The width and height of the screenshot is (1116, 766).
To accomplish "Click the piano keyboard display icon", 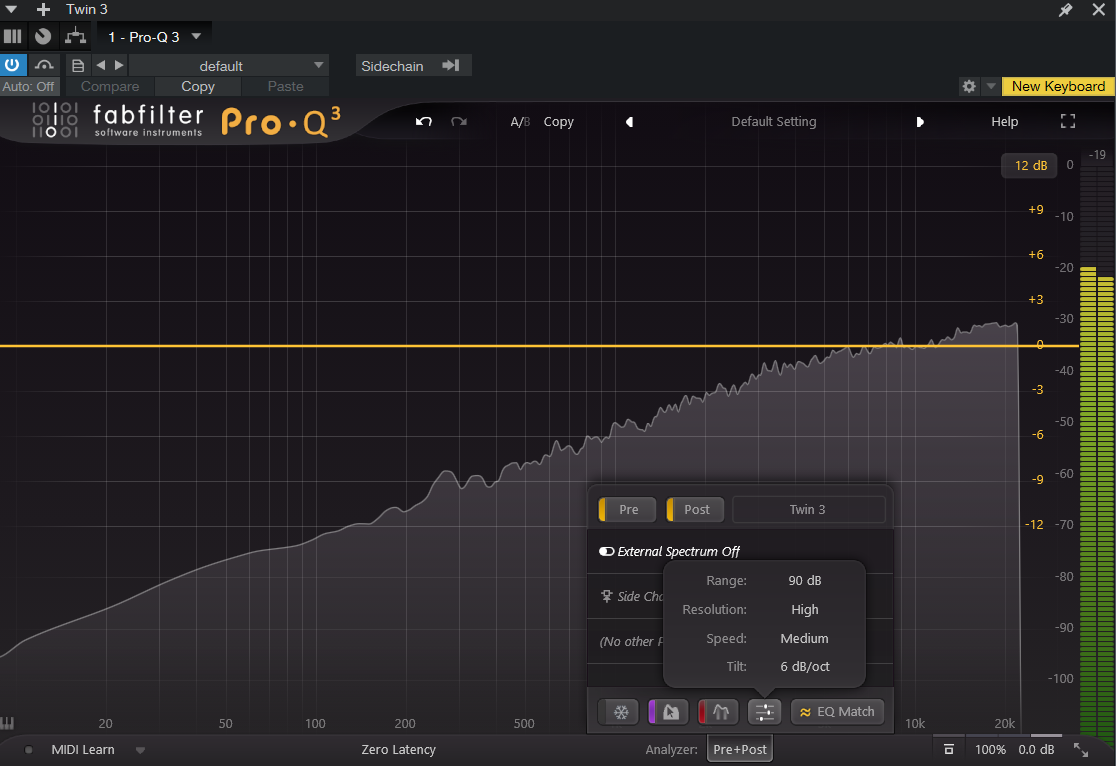I will coord(7,724).
